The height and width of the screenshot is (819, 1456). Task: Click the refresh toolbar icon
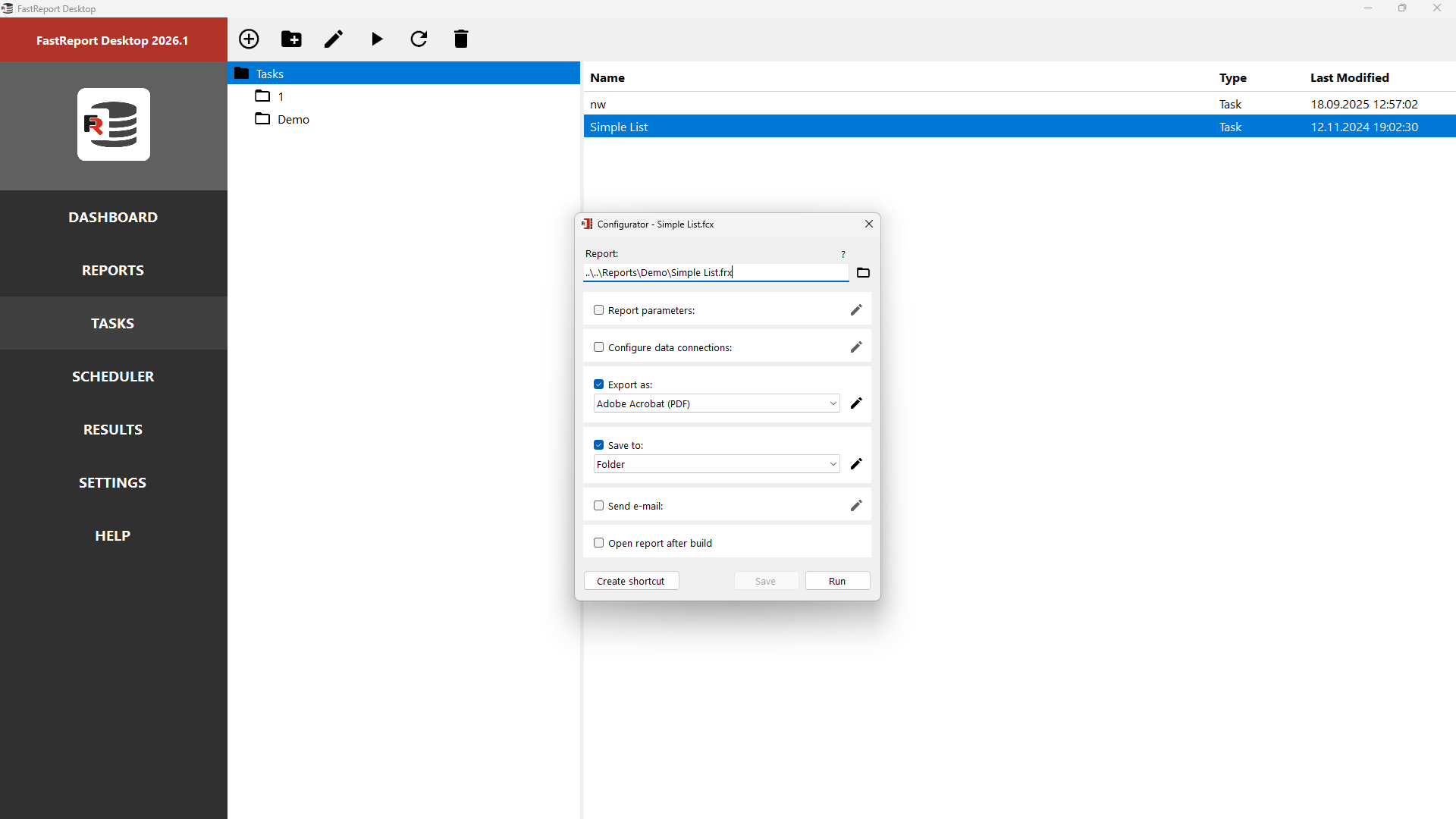(419, 39)
